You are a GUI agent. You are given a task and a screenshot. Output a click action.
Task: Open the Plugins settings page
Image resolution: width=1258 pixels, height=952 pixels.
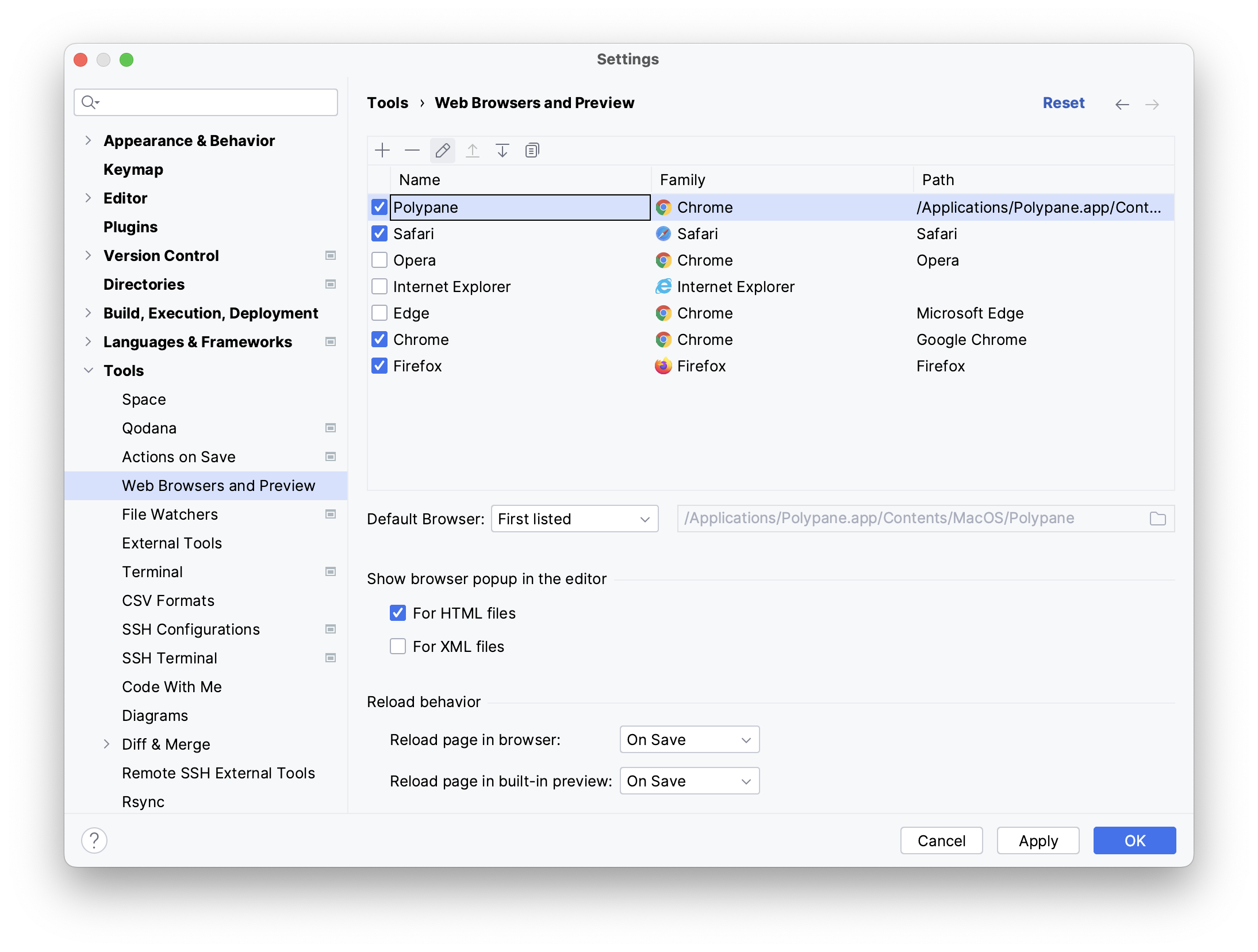pyautogui.click(x=131, y=227)
